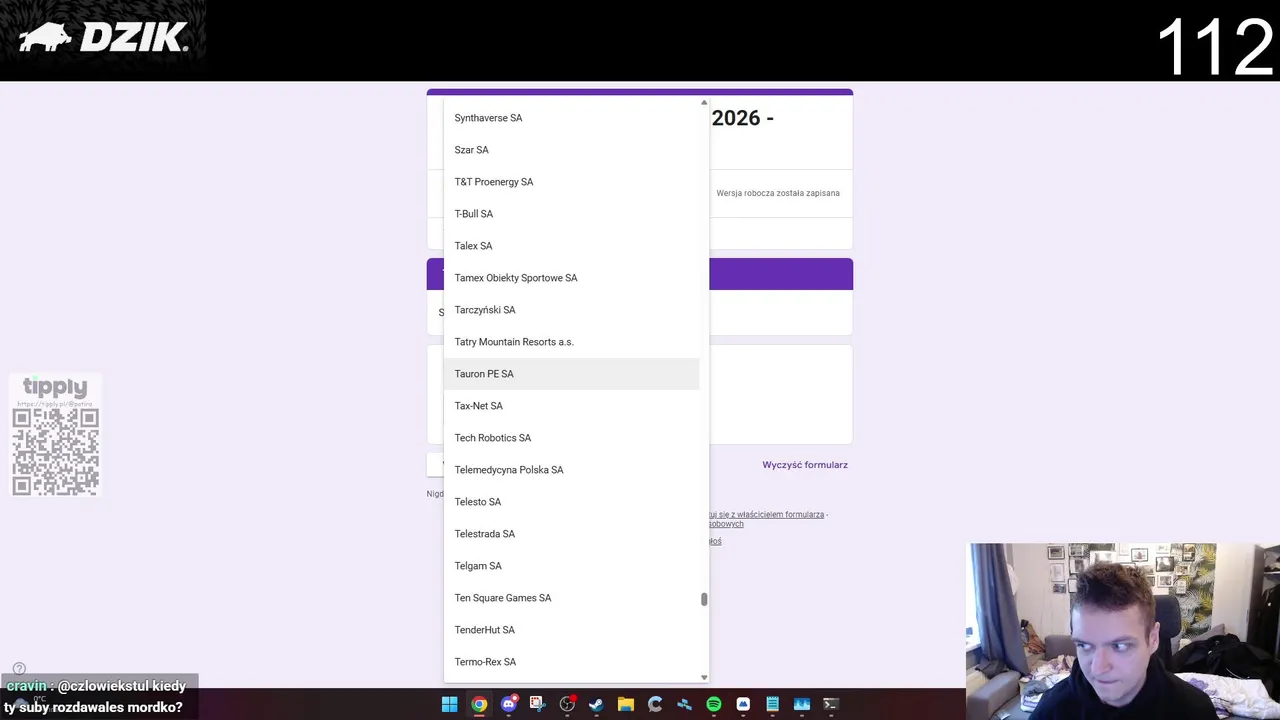Pick Termo-Rex SA entry
The image size is (1280, 720).
click(571, 662)
